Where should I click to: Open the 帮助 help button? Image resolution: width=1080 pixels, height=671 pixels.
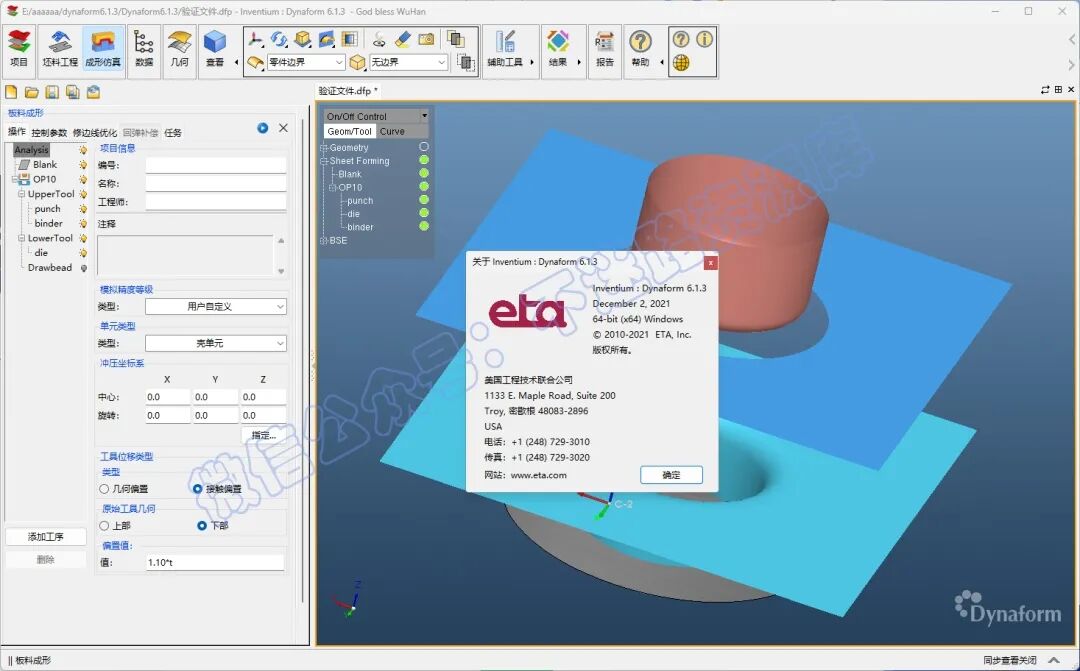pyautogui.click(x=641, y=50)
